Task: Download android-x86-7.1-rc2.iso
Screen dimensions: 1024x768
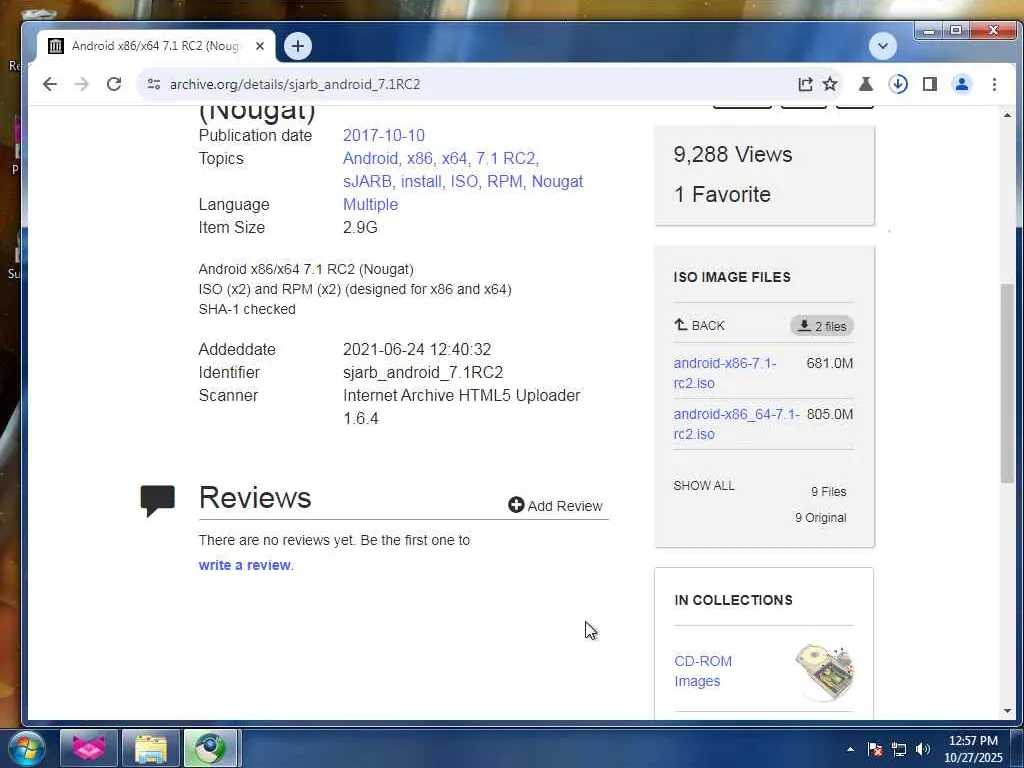Action: click(x=725, y=373)
